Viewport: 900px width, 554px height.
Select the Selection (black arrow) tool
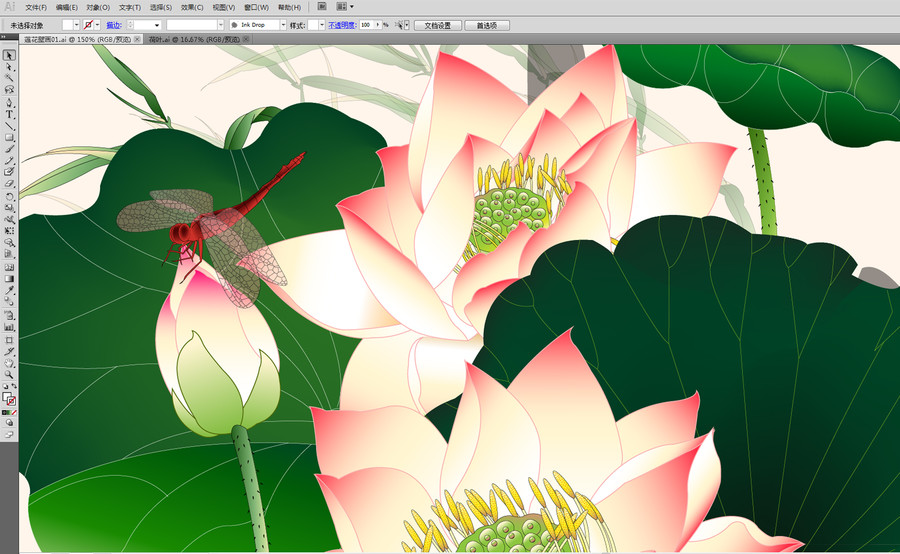(x=9, y=56)
